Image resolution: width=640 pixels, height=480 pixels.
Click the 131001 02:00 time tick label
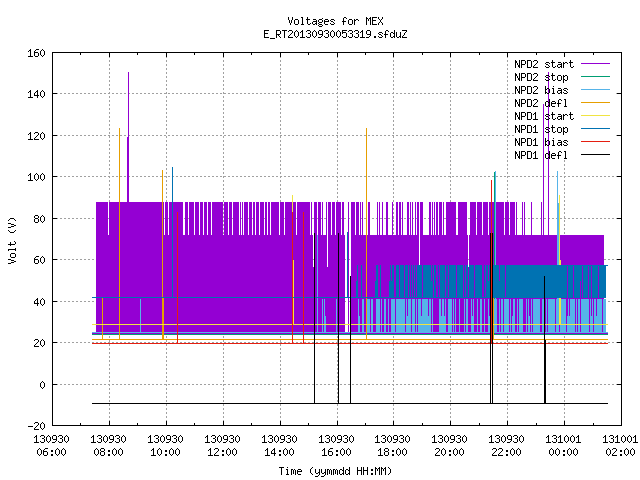pyautogui.click(x=620, y=446)
